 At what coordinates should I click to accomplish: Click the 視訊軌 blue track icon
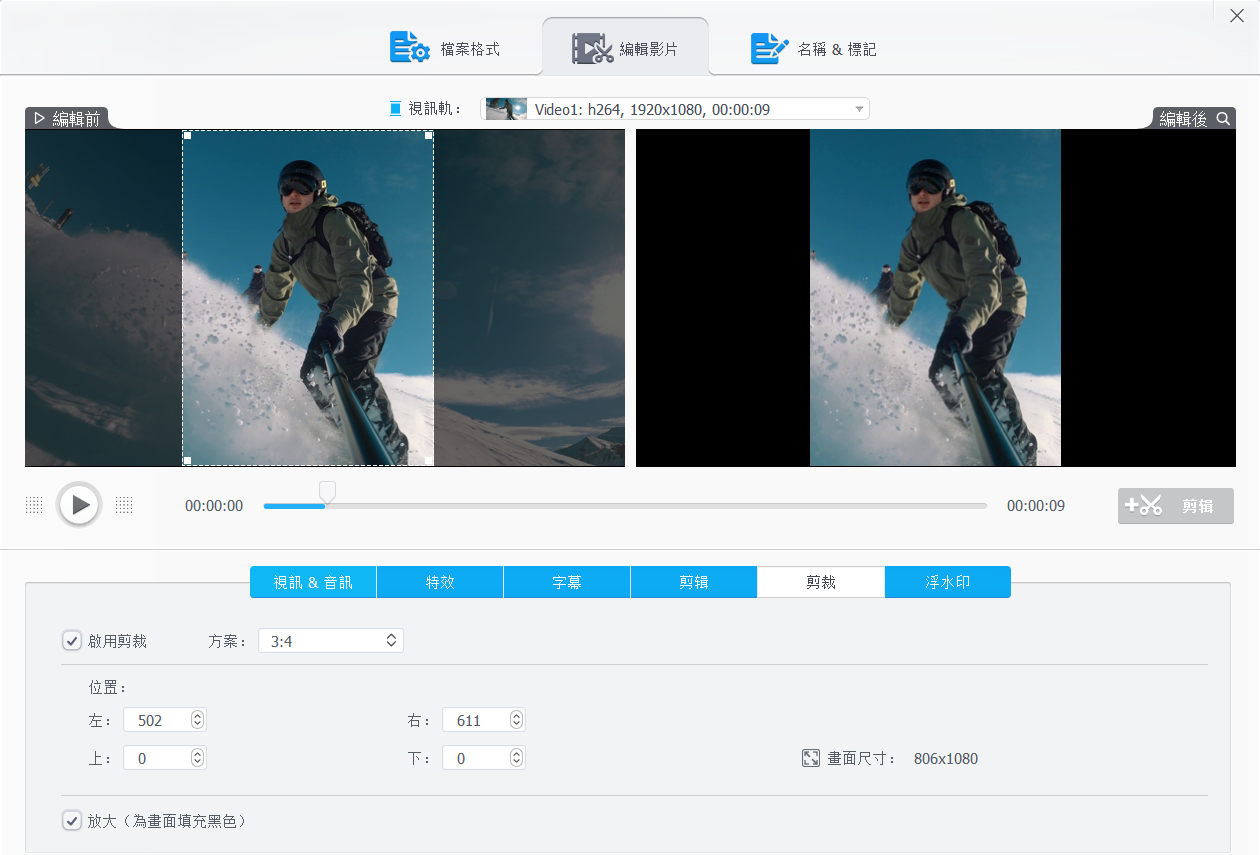coord(395,109)
